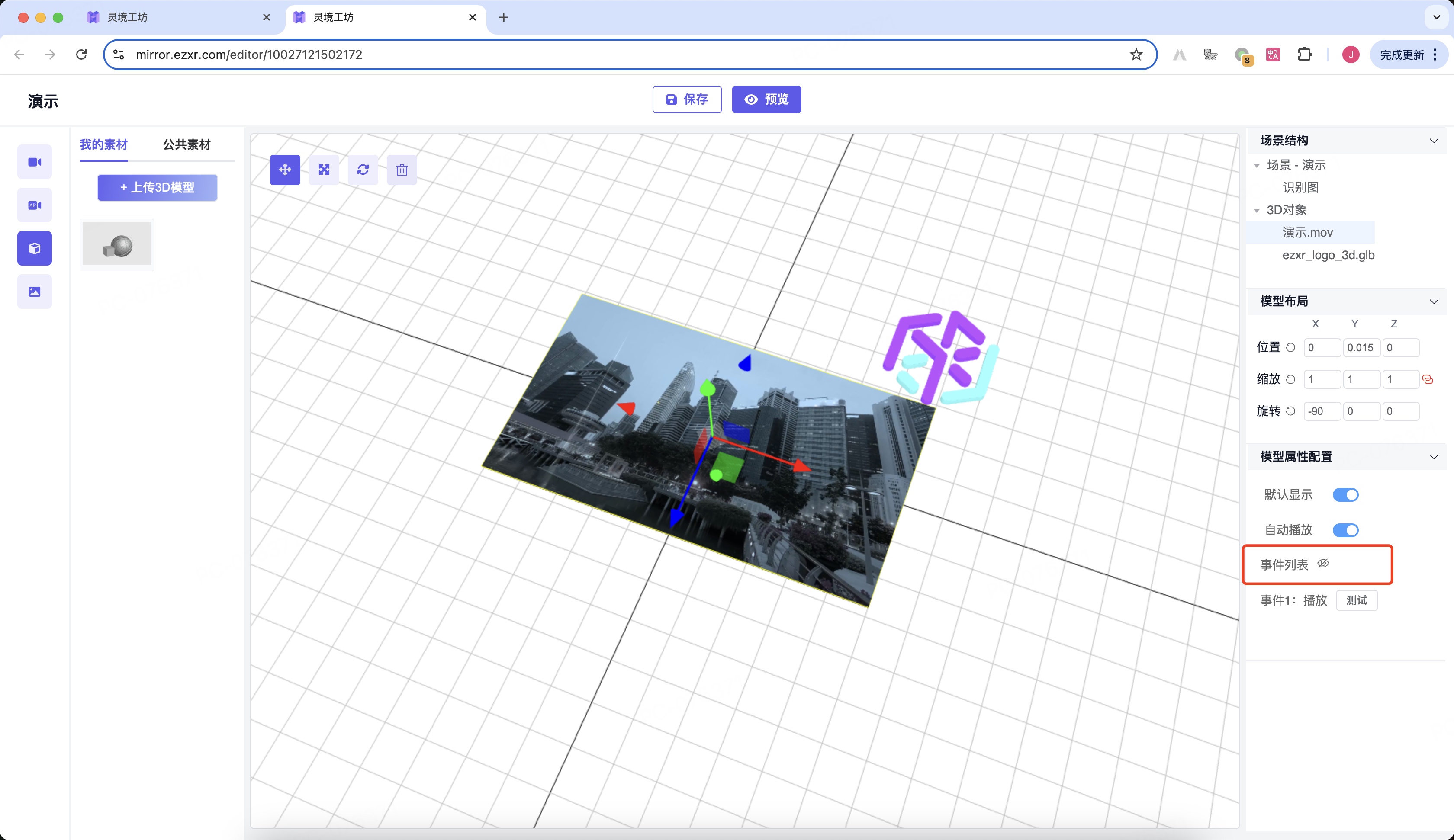Reset scale values icon
Screen dimensions: 1454x840
[x=1291, y=379]
